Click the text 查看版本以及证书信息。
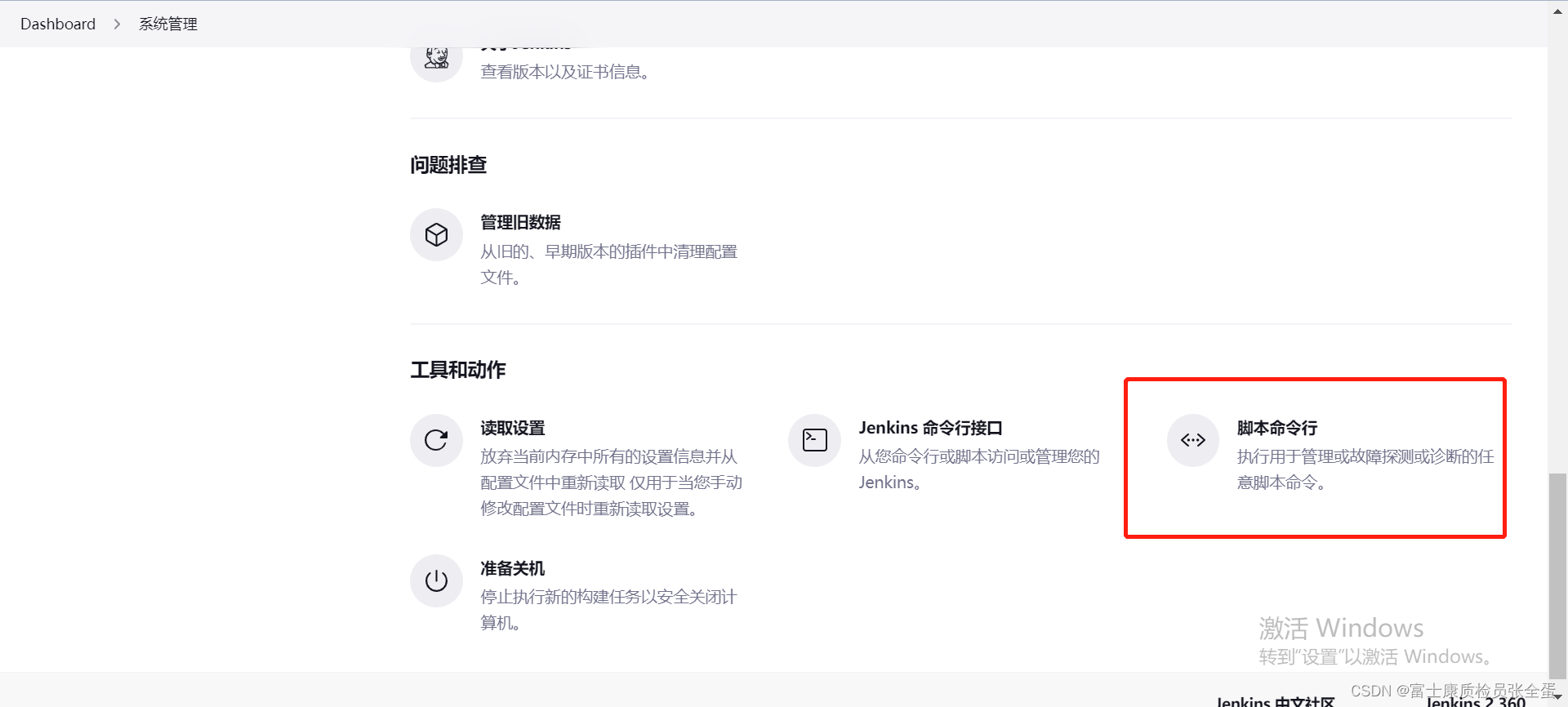 (x=565, y=72)
